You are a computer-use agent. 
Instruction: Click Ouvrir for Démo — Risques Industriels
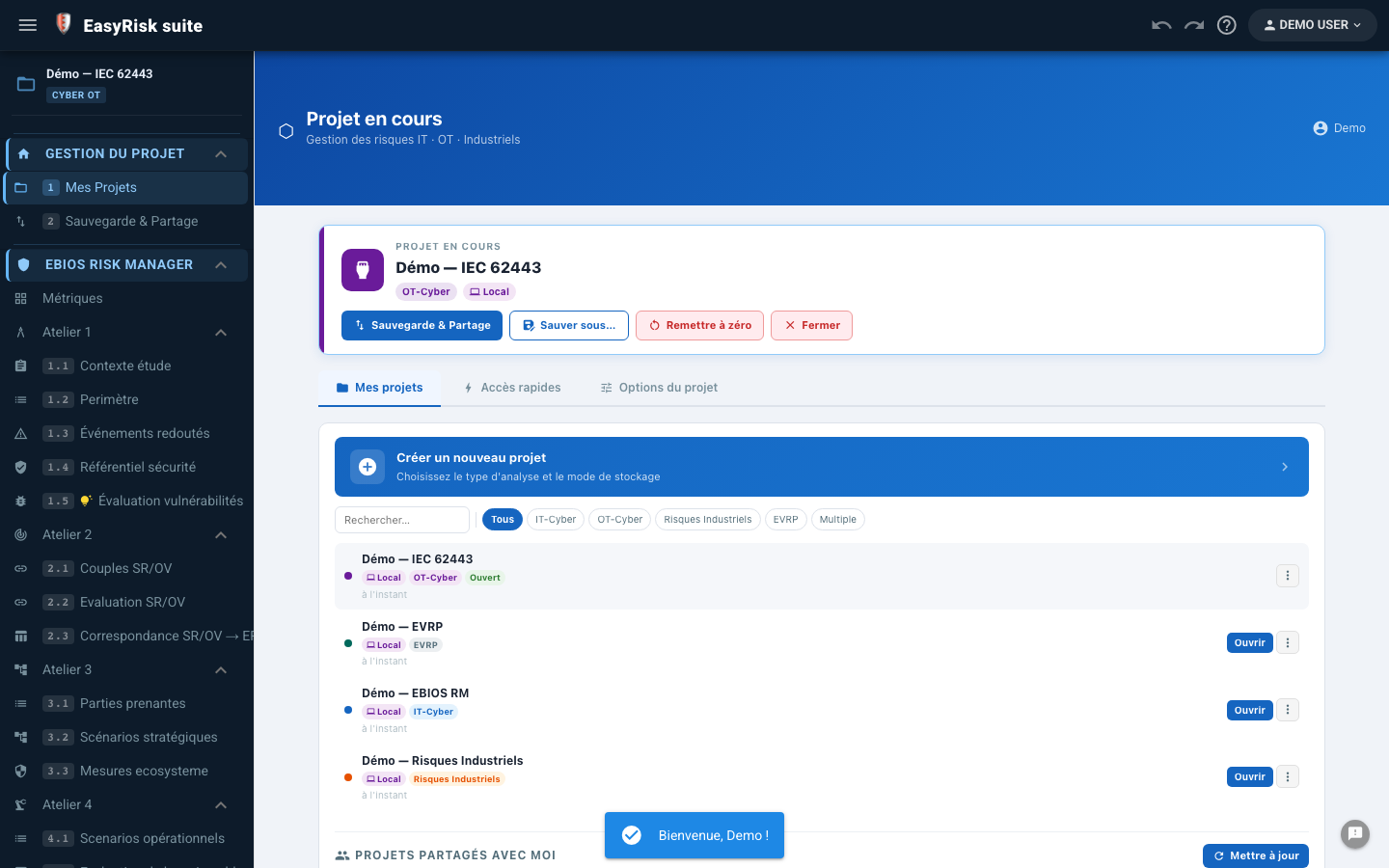[x=1250, y=777]
